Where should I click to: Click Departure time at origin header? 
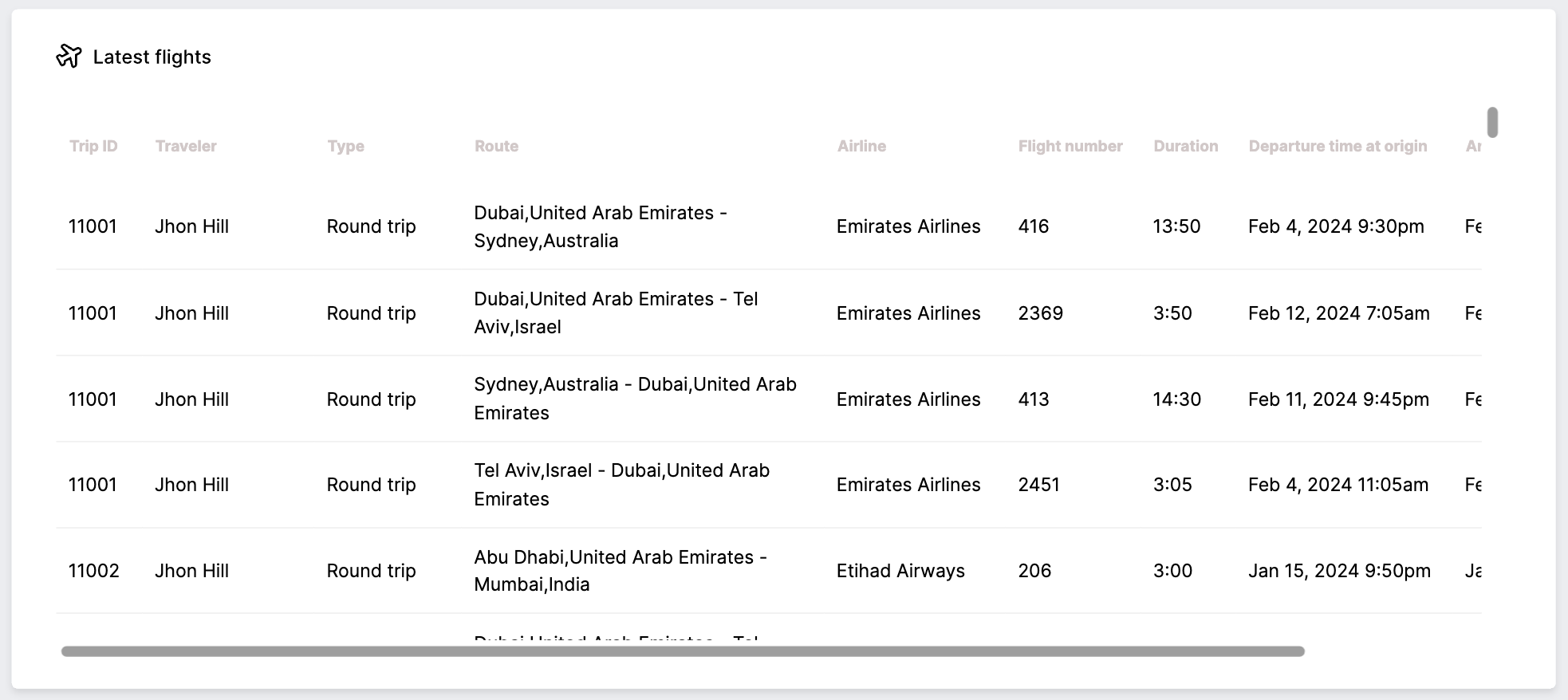(x=1338, y=147)
